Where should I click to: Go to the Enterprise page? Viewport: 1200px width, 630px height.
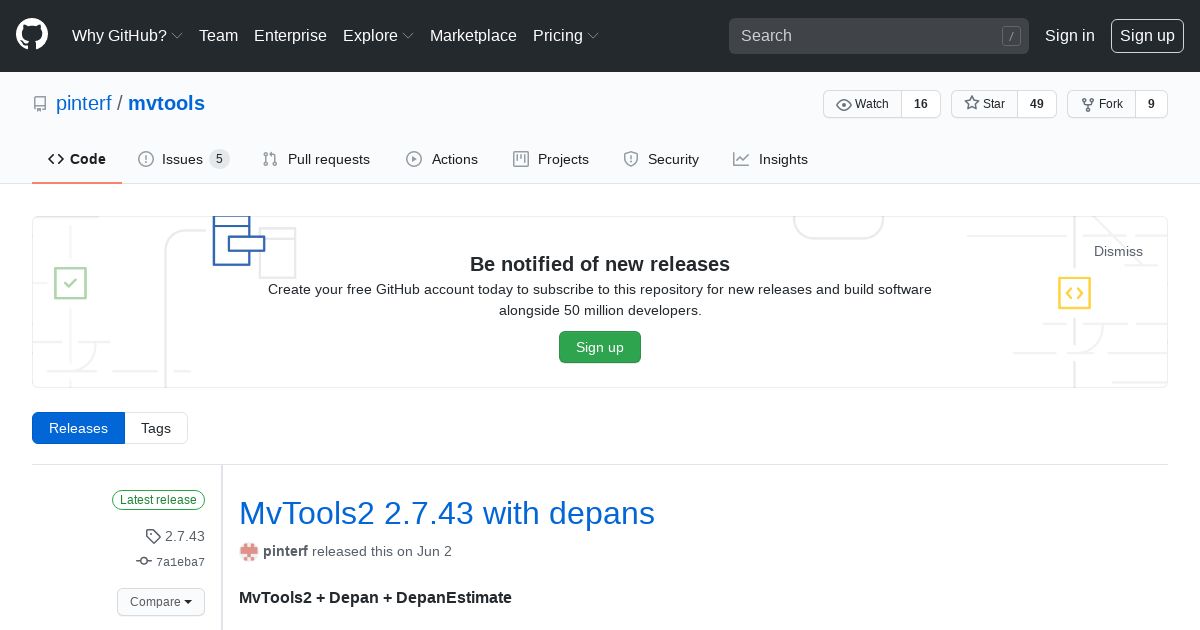pyautogui.click(x=290, y=35)
